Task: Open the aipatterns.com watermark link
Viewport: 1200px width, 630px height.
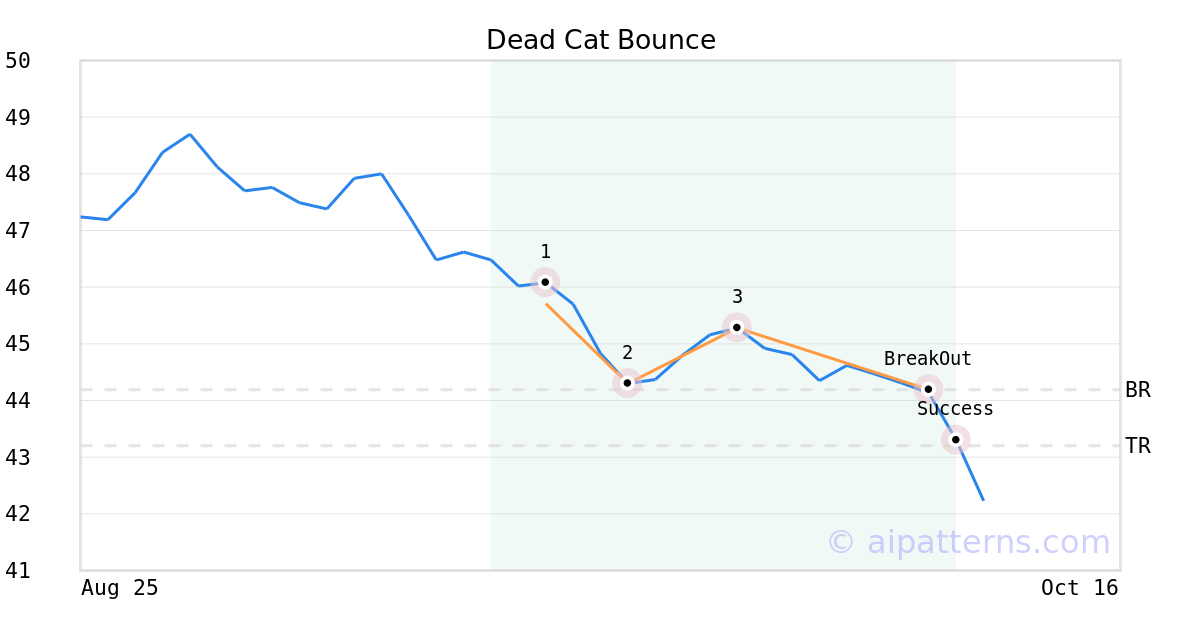Action: (968, 542)
